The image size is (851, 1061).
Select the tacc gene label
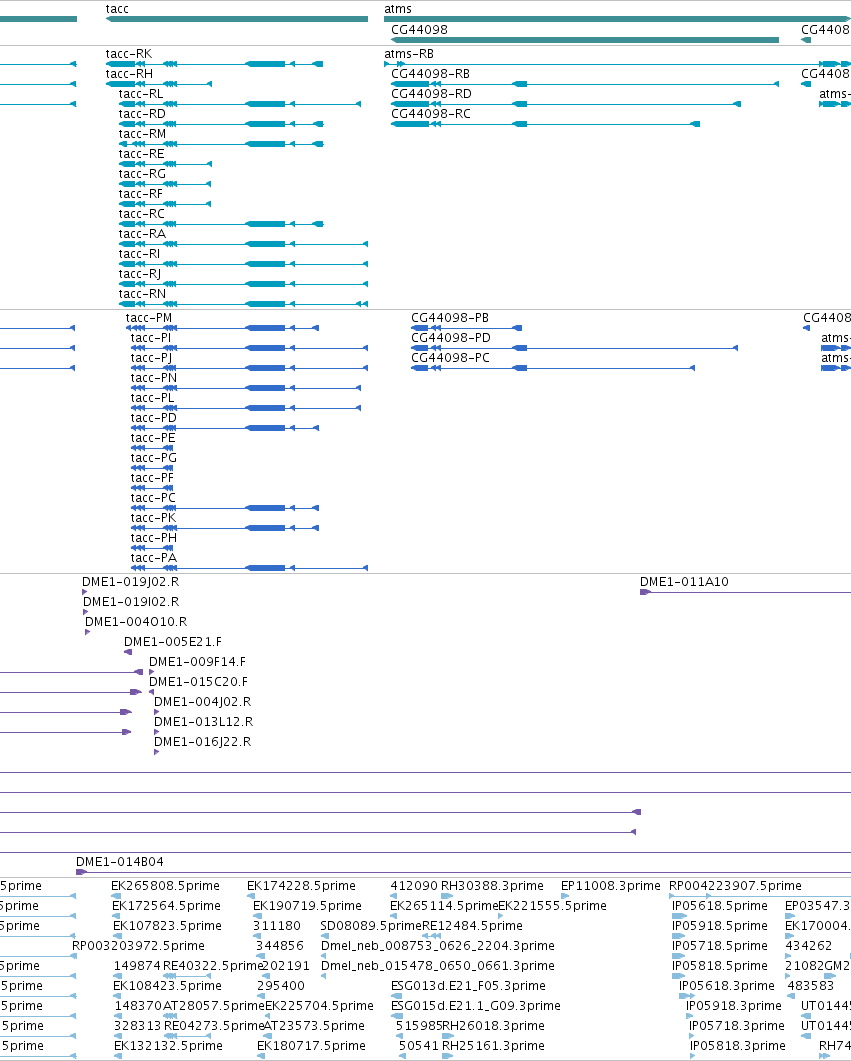pyautogui.click(x=117, y=9)
